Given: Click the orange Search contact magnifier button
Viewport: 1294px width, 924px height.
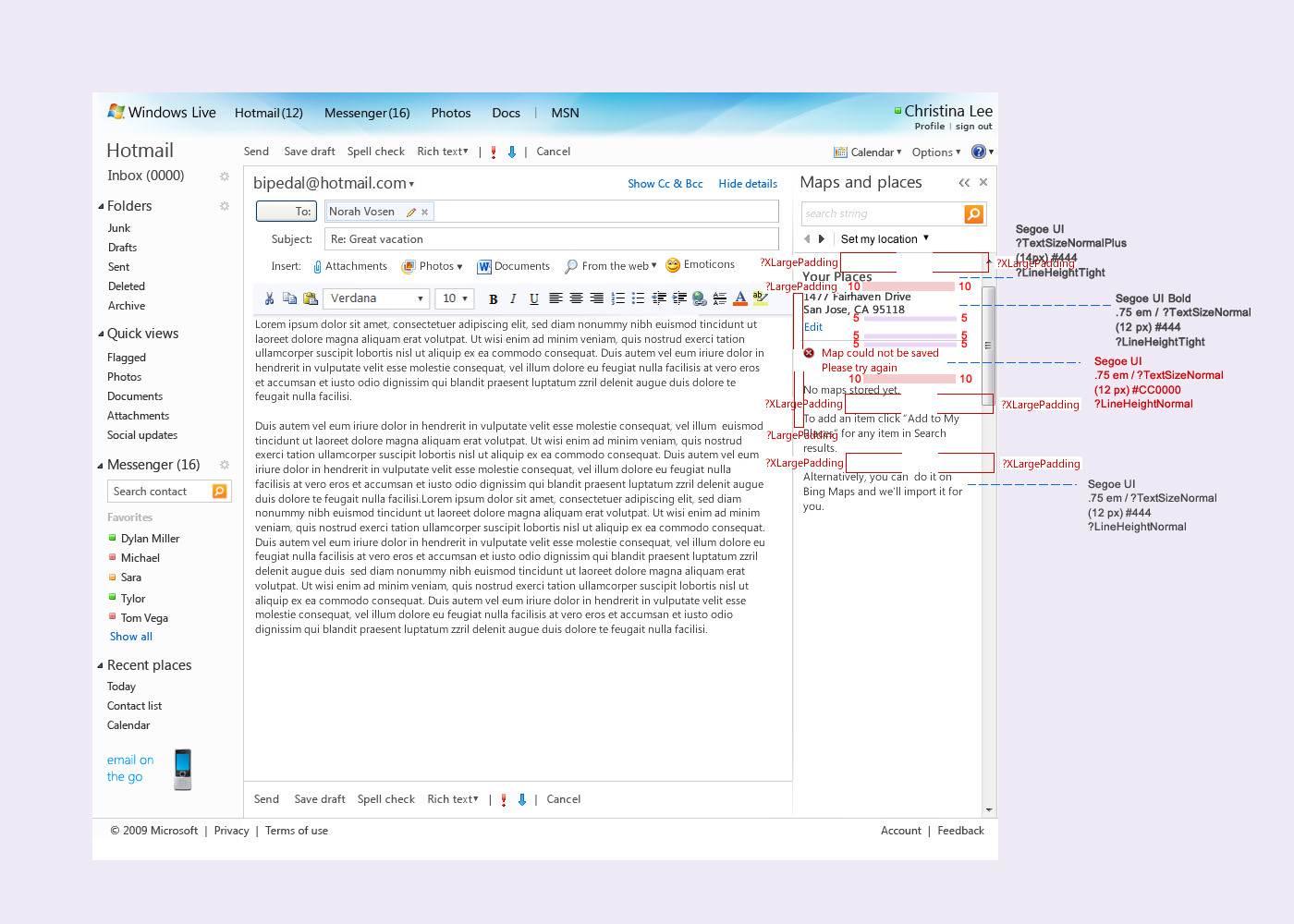Looking at the screenshot, I should pyautogui.click(x=220, y=492).
